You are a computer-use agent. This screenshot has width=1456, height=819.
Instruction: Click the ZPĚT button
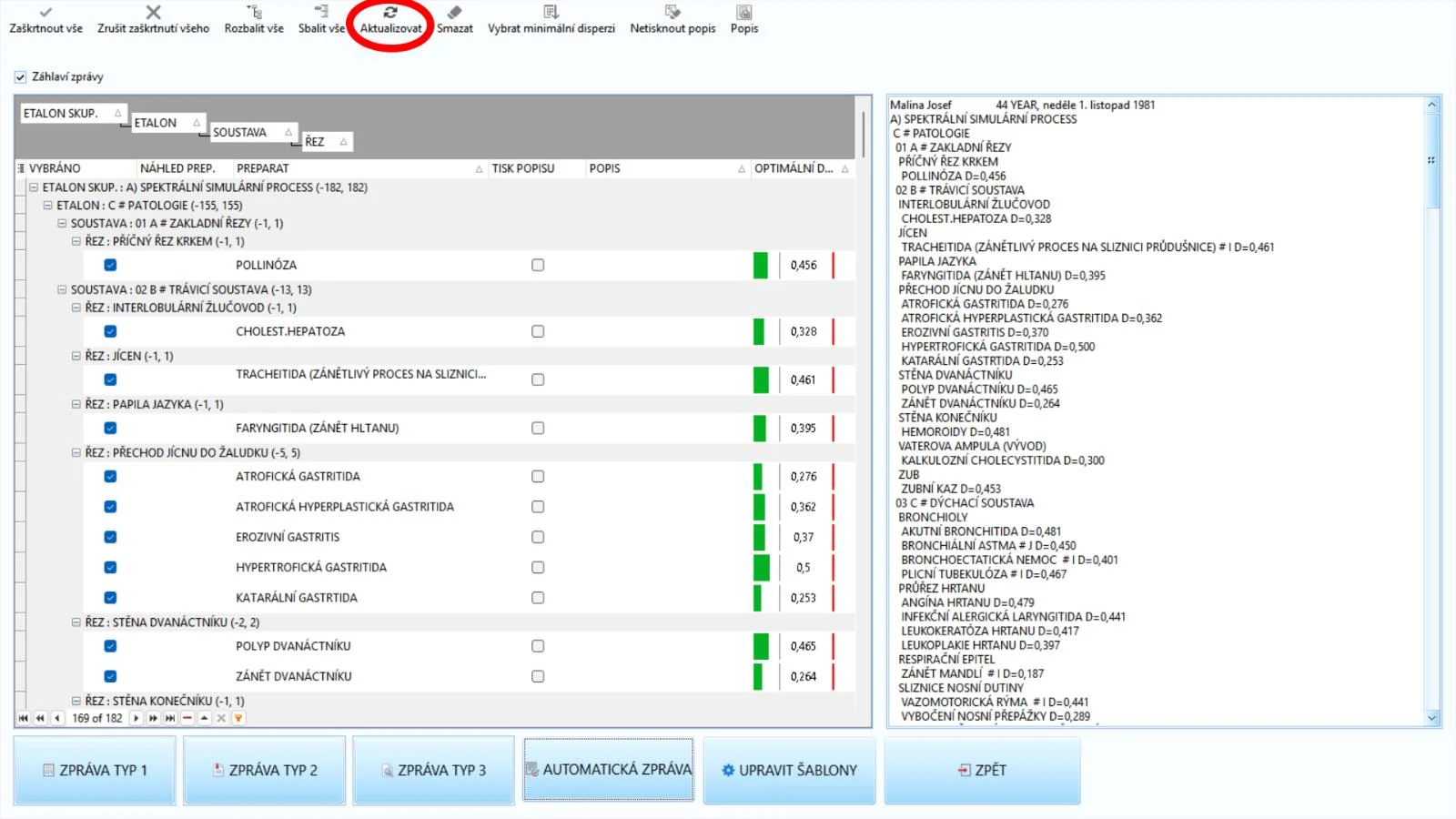(983, 770)
